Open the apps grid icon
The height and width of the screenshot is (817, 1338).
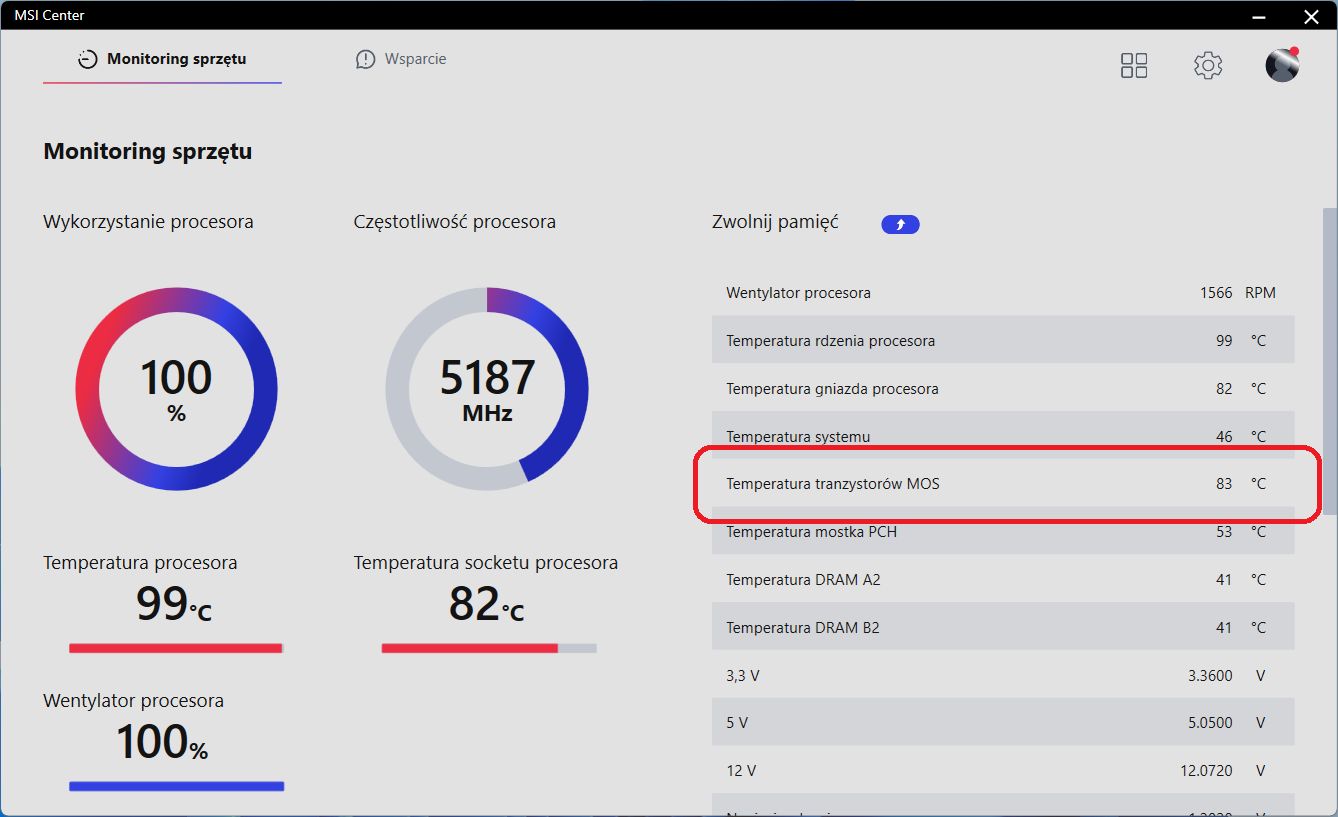click(1134, 66)
